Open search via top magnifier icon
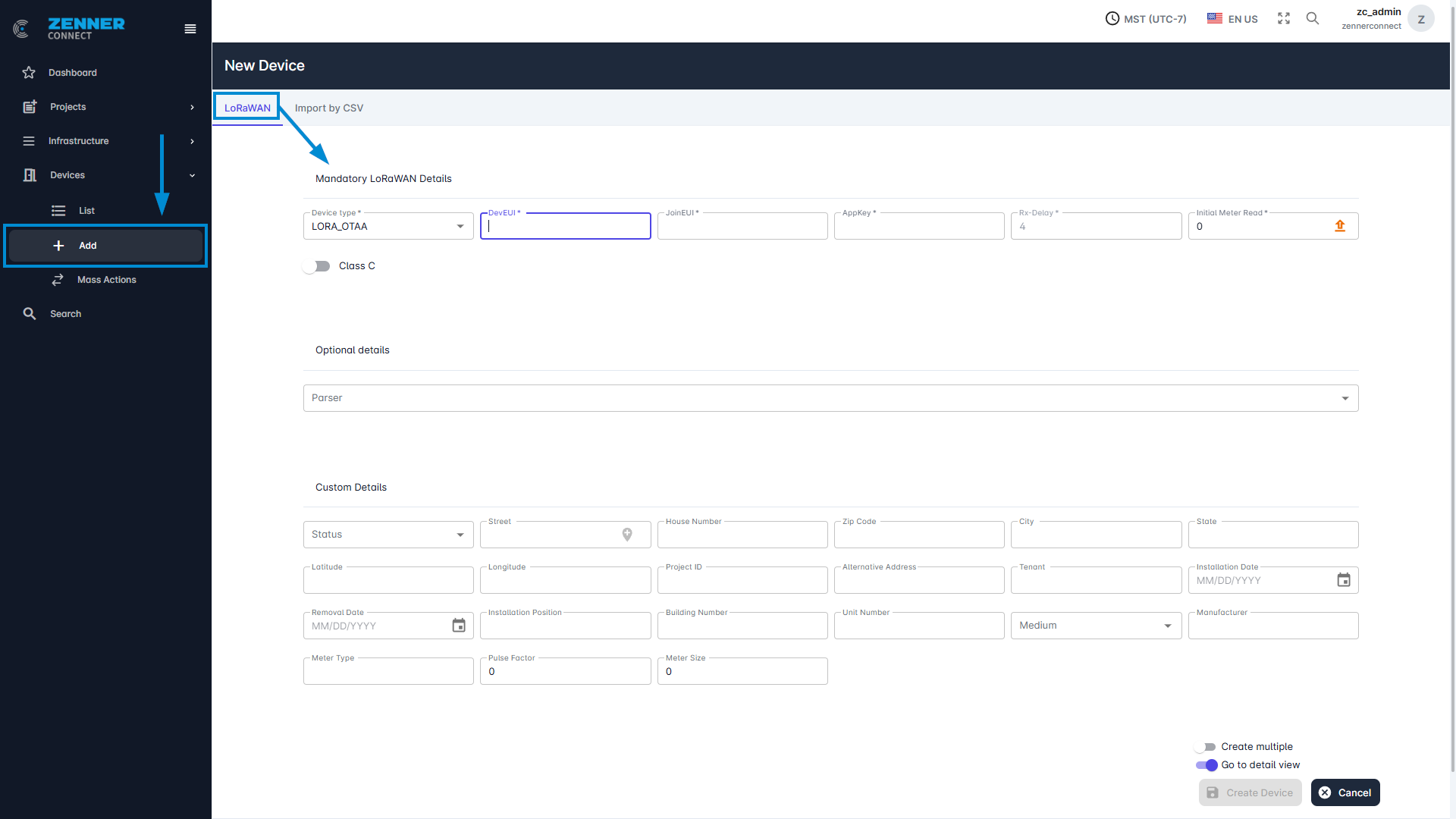The height and width of the screenshot is (819, 1456). [1313, 19]
